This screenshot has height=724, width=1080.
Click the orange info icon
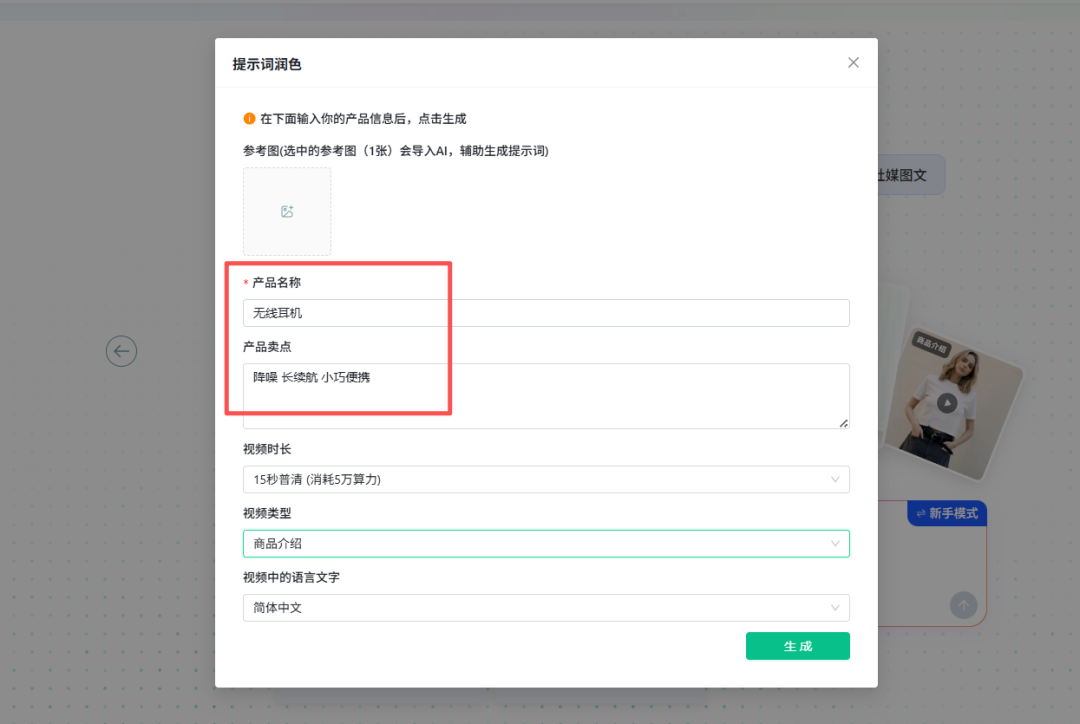click(249, 119)
